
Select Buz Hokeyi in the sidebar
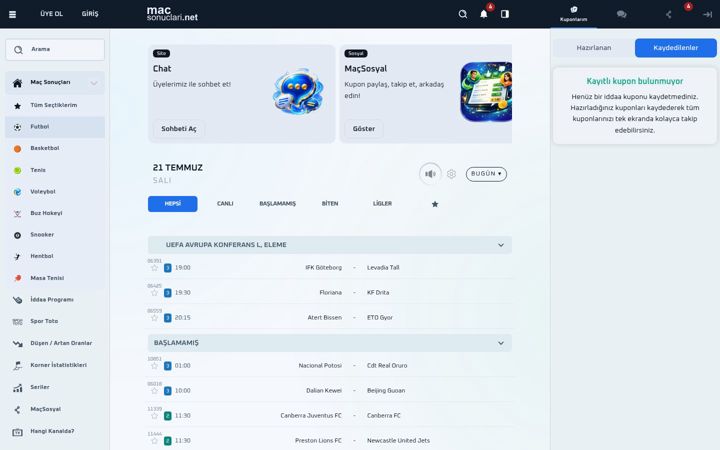click(55, 214)
